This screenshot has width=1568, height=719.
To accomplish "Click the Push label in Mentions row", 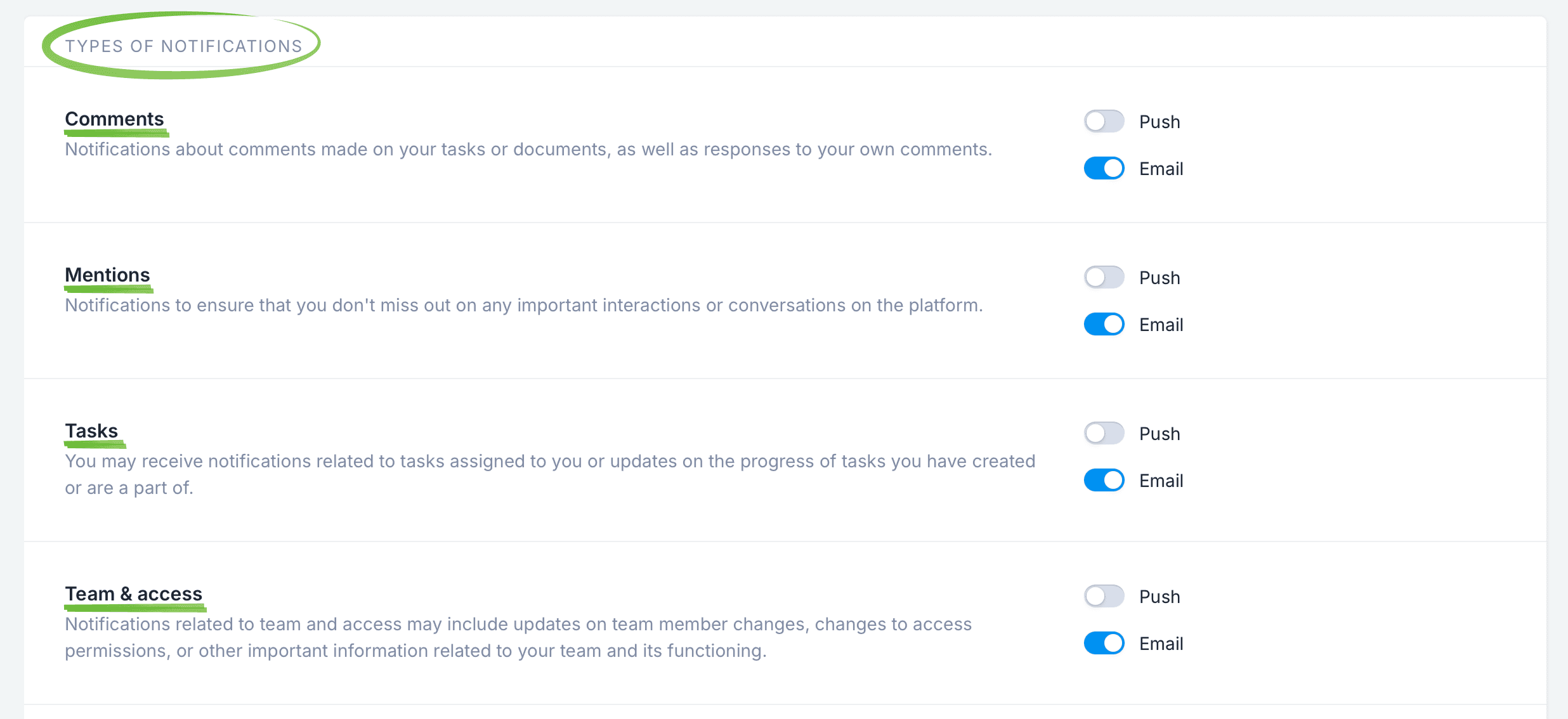I will pos(1159,278).
